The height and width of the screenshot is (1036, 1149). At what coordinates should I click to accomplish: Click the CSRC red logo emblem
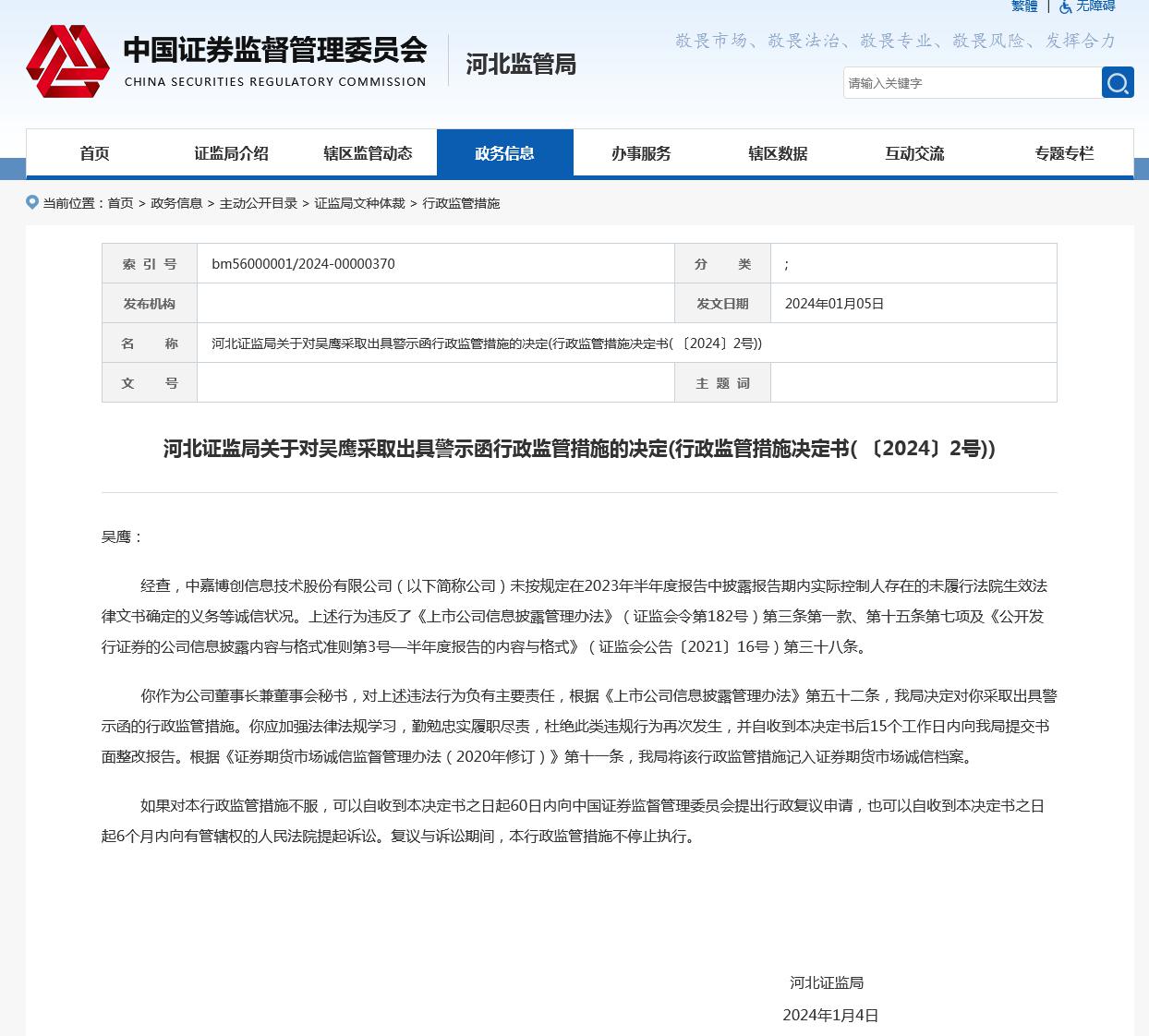click(68, 61)
